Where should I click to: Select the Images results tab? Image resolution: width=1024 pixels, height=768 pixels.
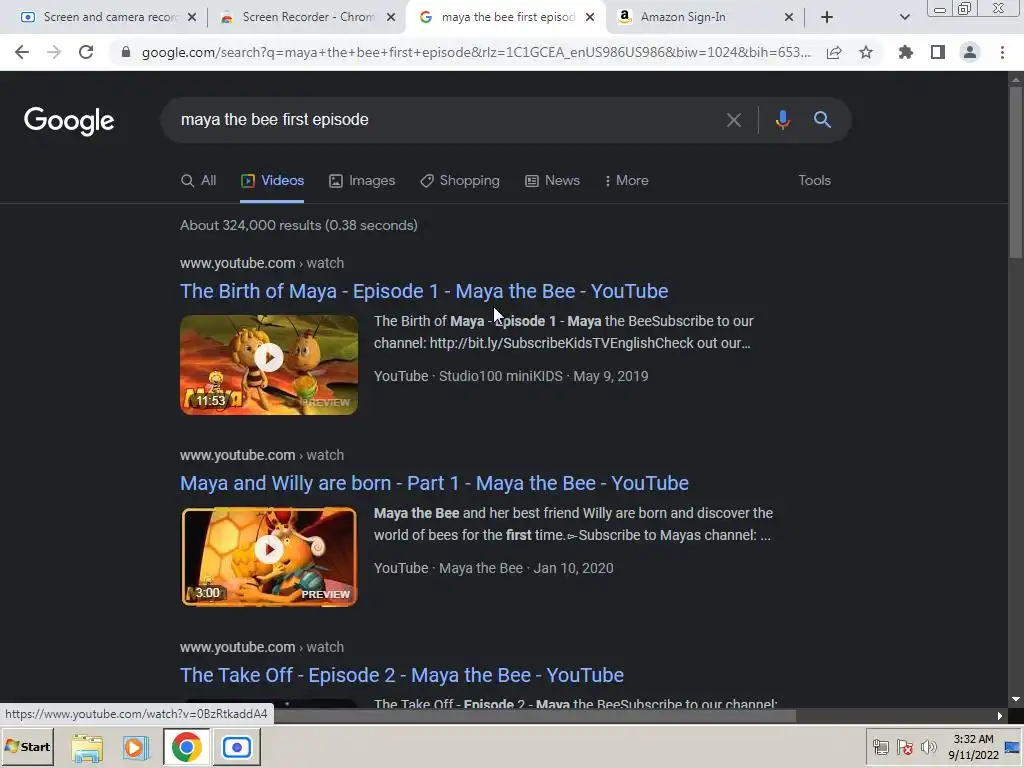(362, 181)
